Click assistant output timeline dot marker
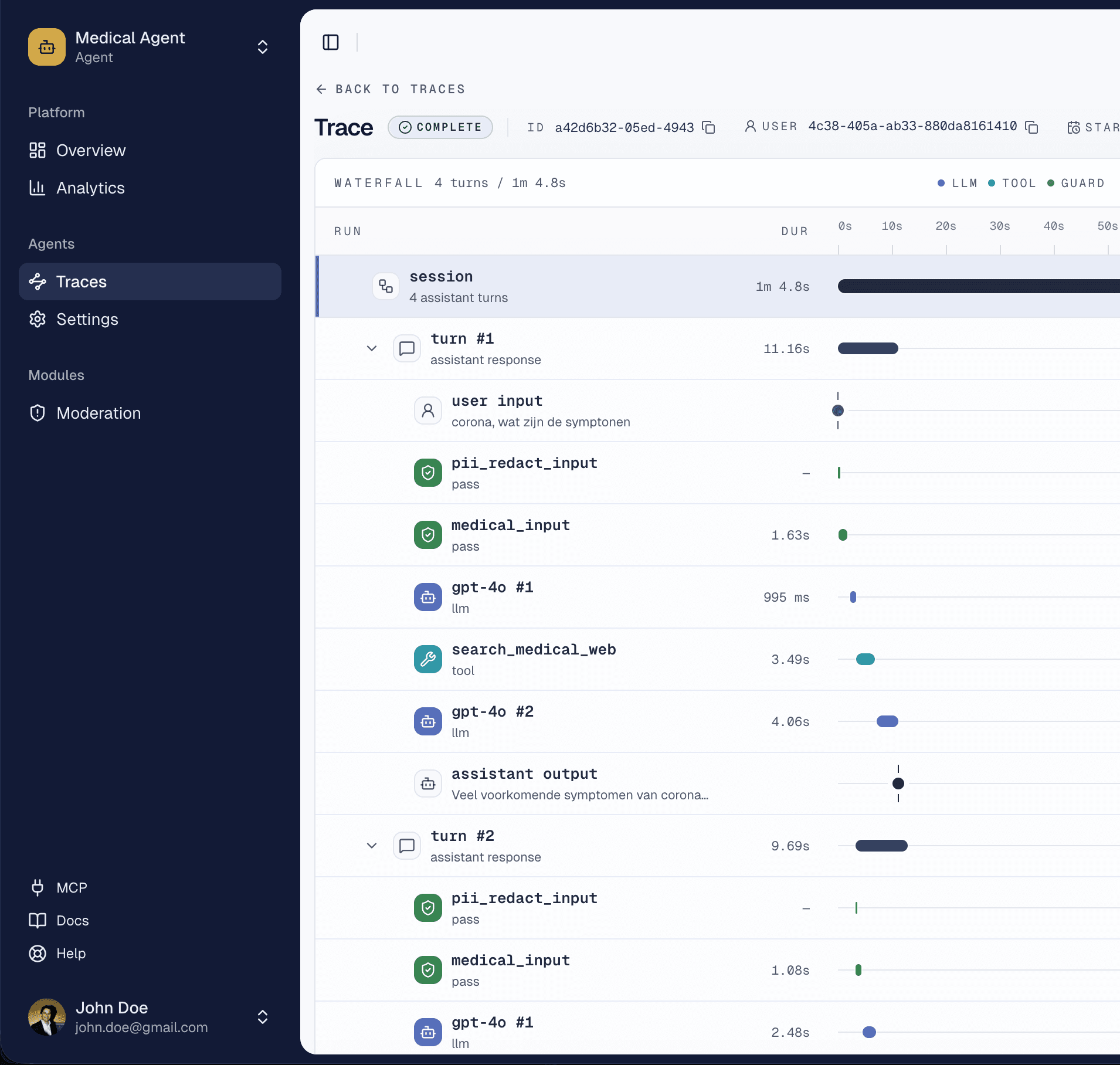Screen dimensions: 1120x1065 coord(898,784)
